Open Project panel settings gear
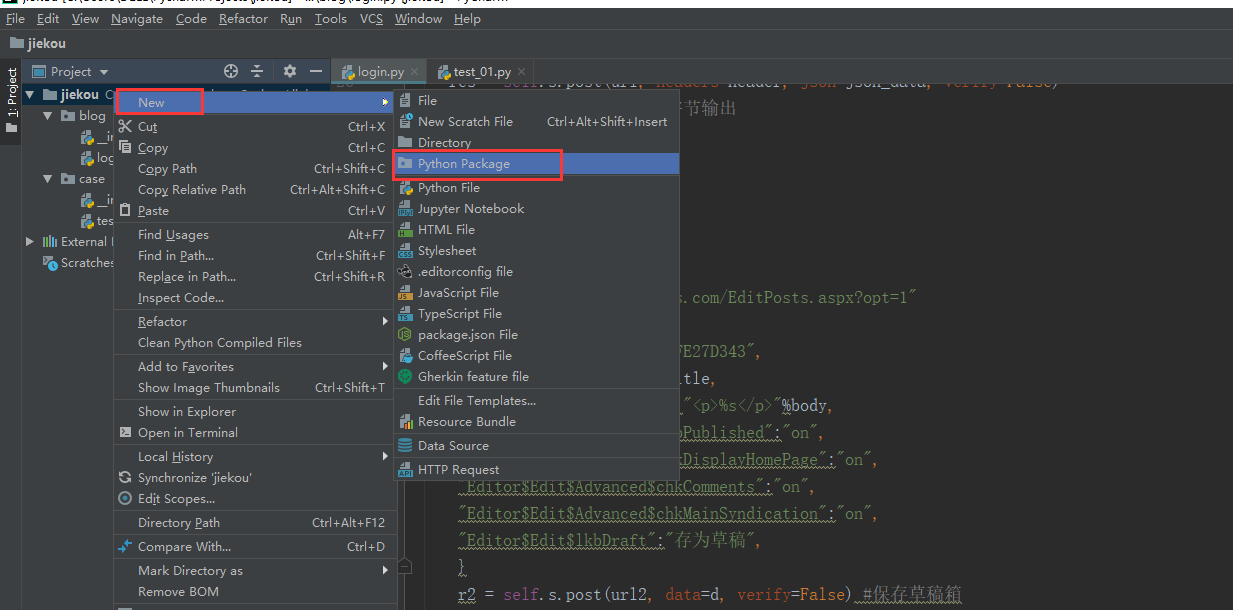 point(290,71)
